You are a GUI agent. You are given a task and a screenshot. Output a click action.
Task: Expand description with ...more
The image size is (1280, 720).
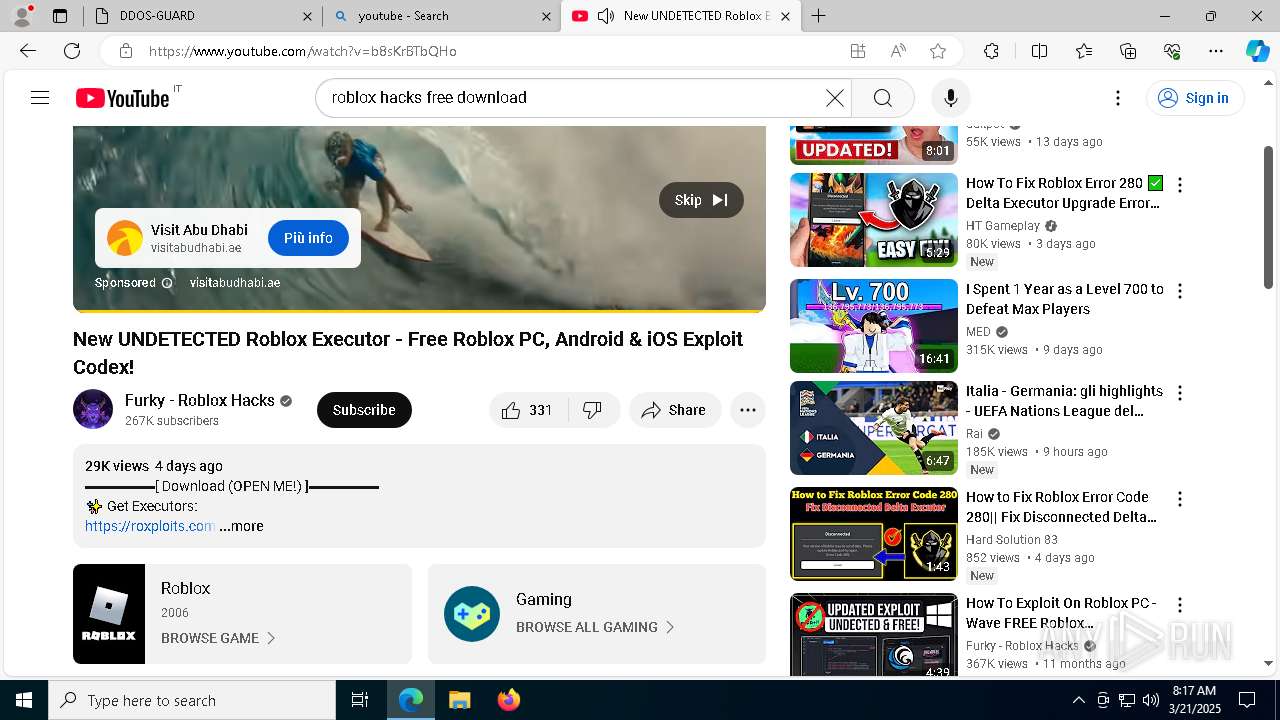tap(241, 526)
